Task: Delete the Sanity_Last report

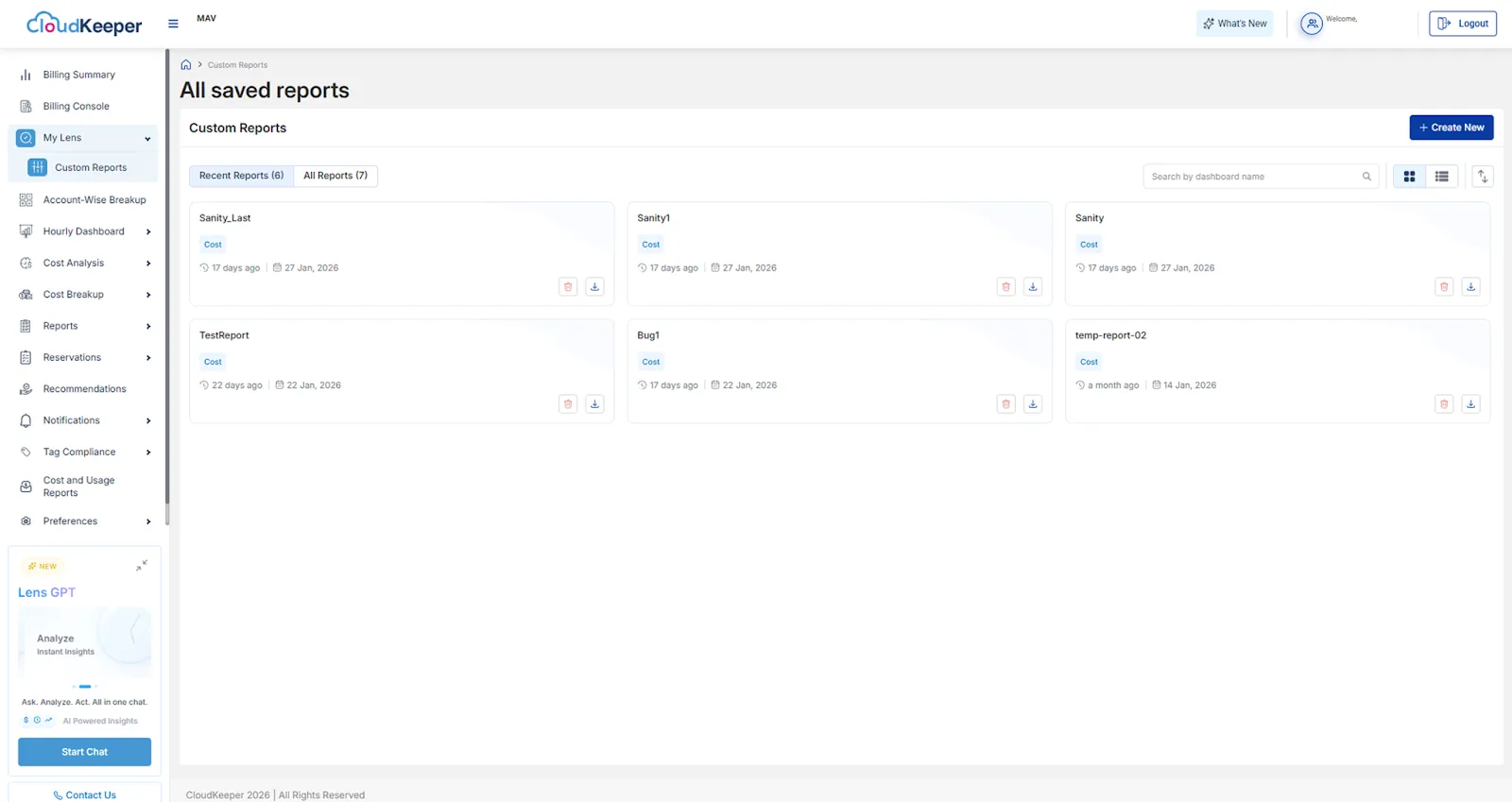Action: pos(568,286)
